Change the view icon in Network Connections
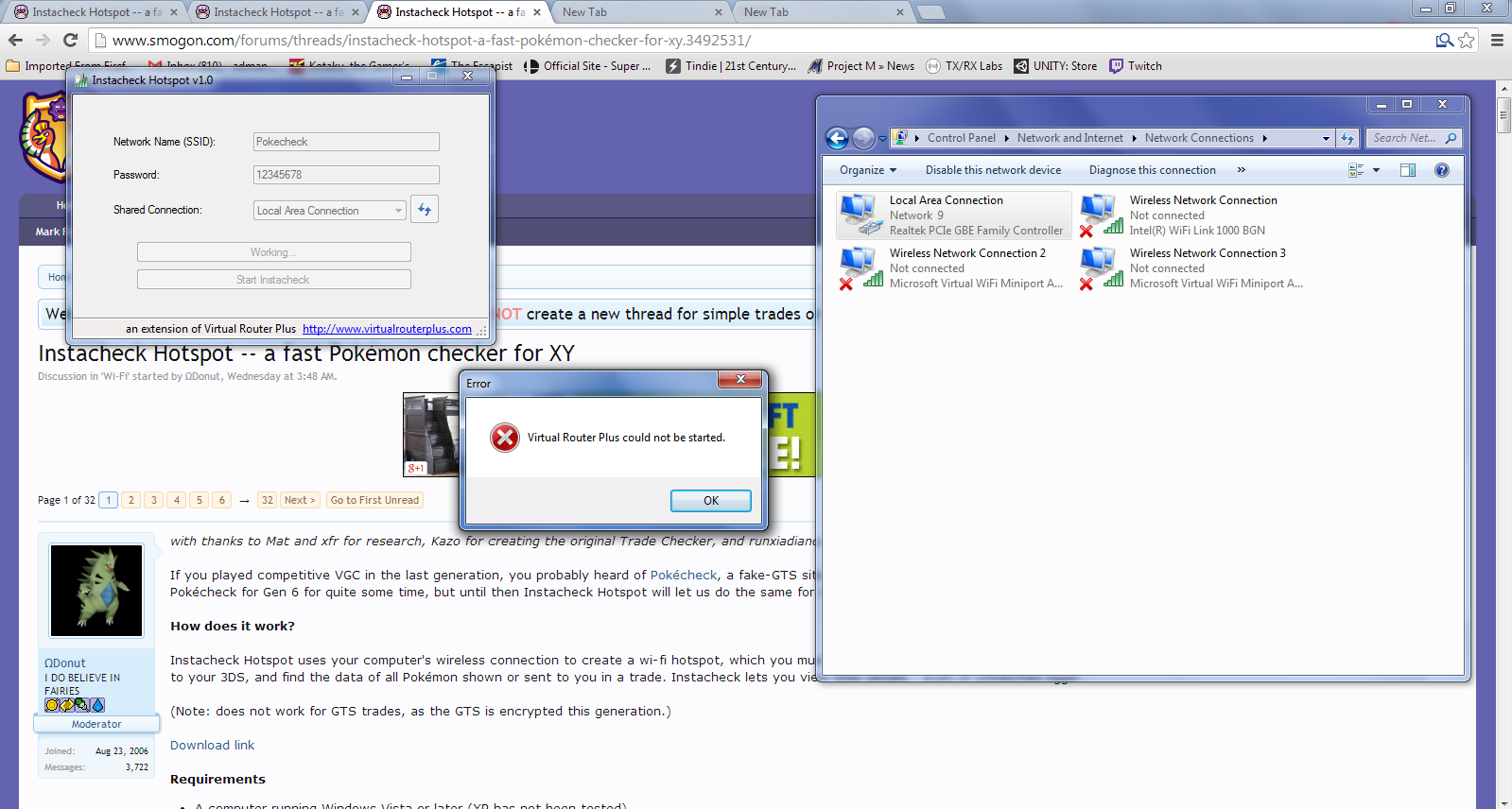 [x=1356, y=170]
